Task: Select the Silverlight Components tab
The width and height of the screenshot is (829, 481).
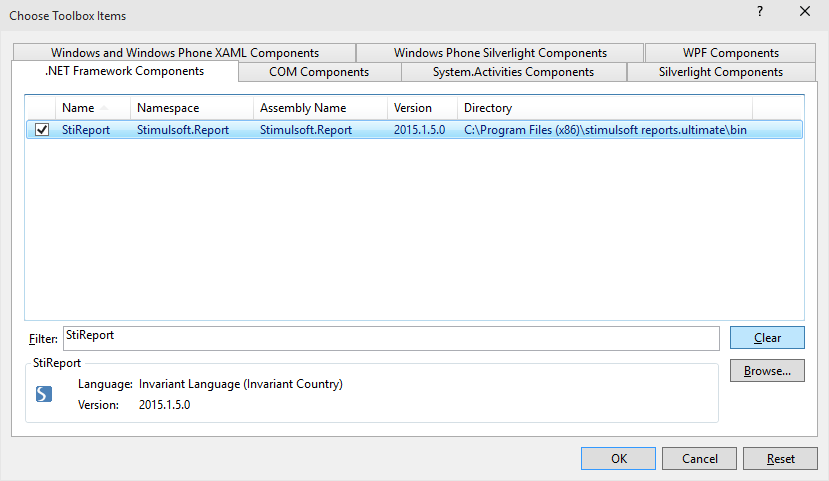Action: tap(720, 72)
